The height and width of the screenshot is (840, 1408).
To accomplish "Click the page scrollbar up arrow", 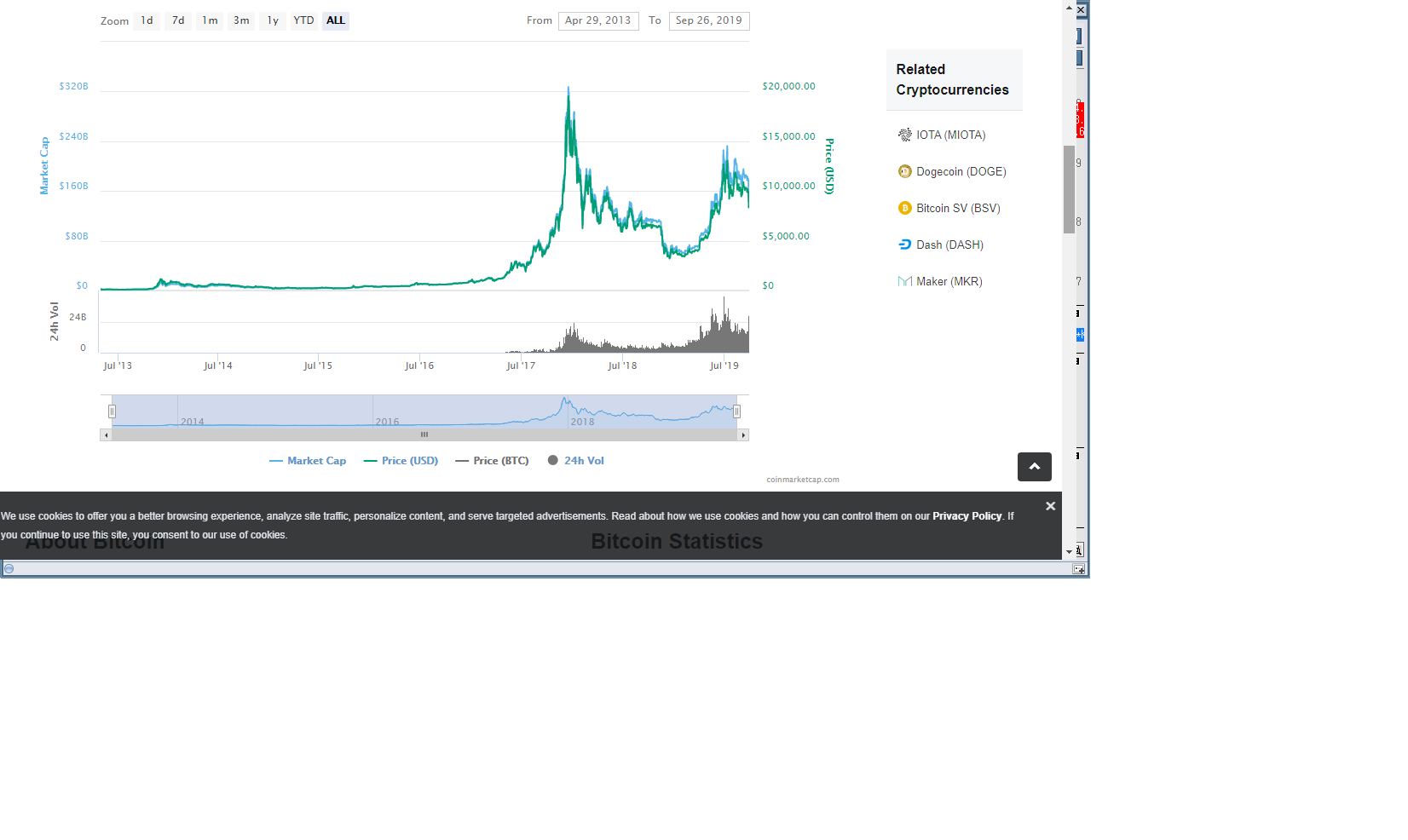I will click(1069, 7).
